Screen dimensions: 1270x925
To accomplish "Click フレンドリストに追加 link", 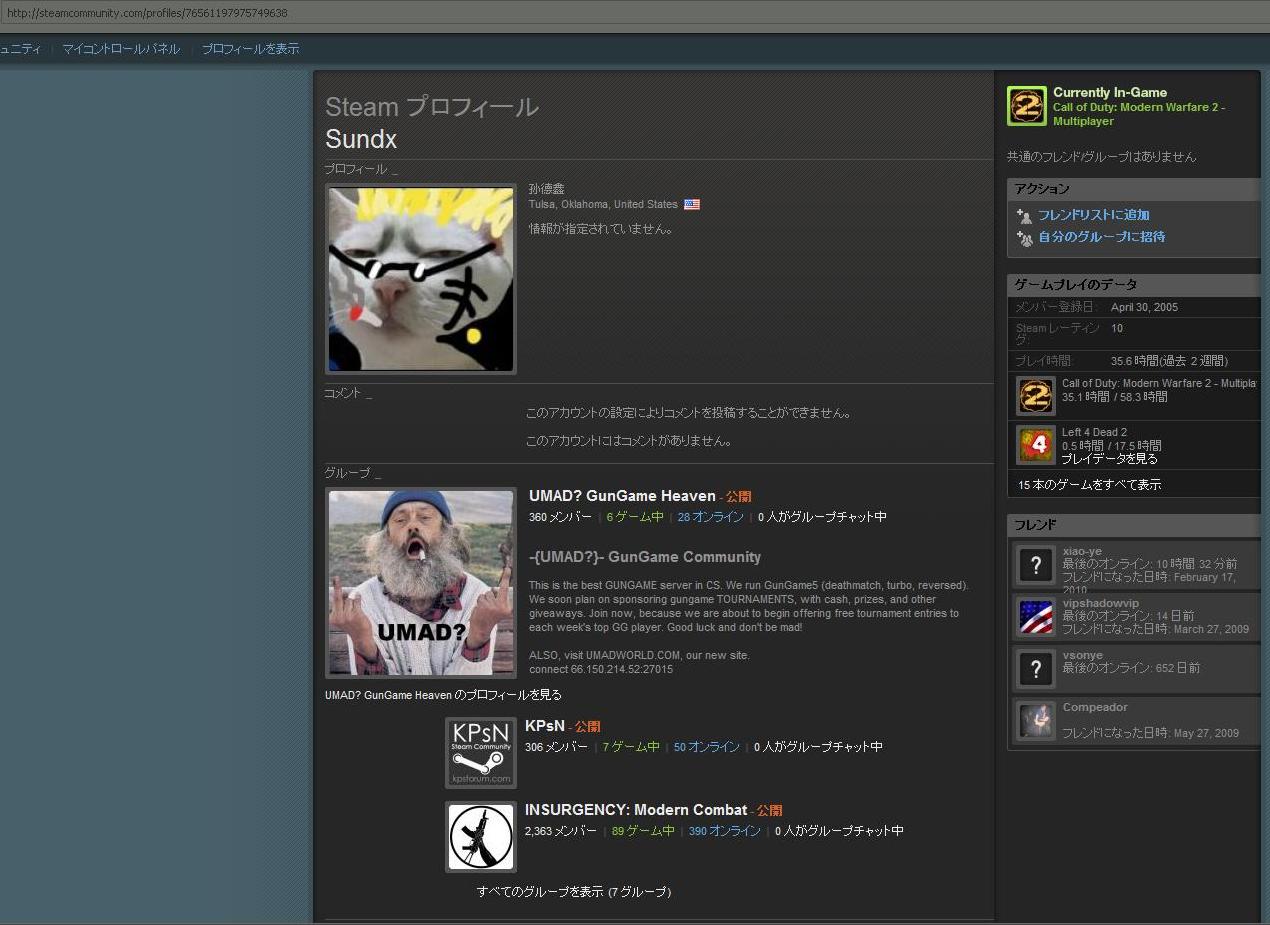I will click(x=1093, y=215).
